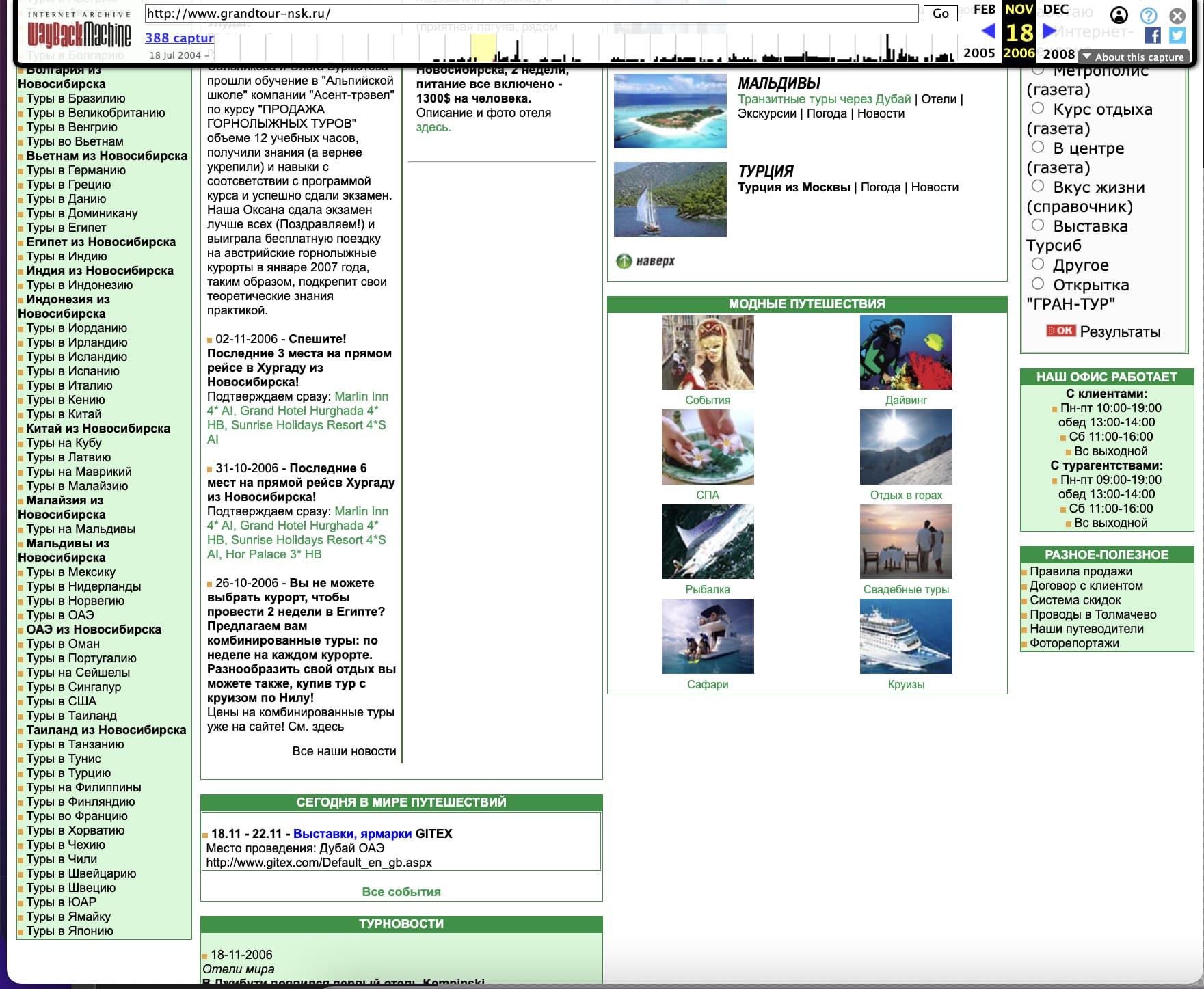Click 'Все события' link

click(x=401, y=892)
